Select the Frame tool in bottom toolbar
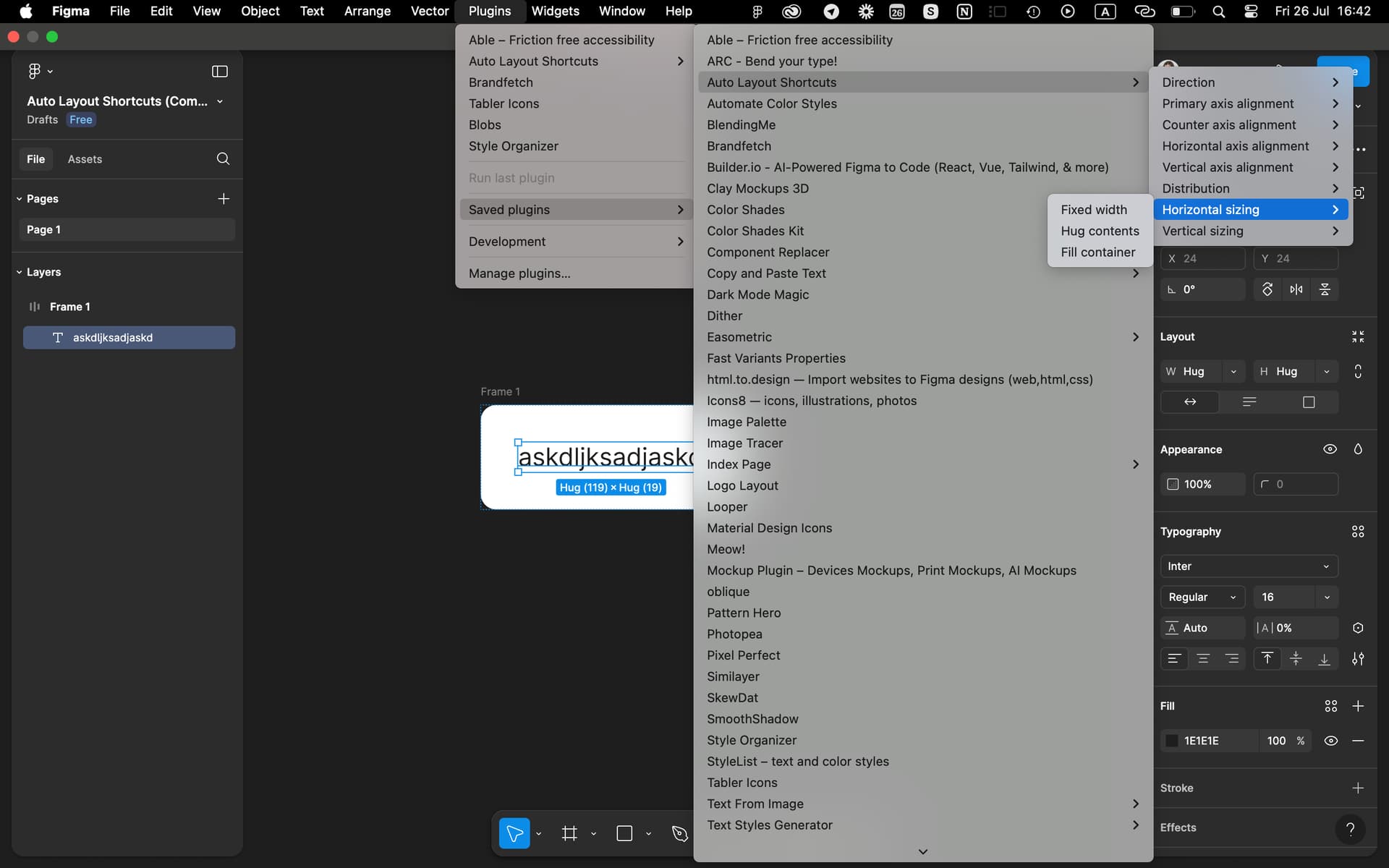Screen dimensions: 1389x868 click(569, 833)
